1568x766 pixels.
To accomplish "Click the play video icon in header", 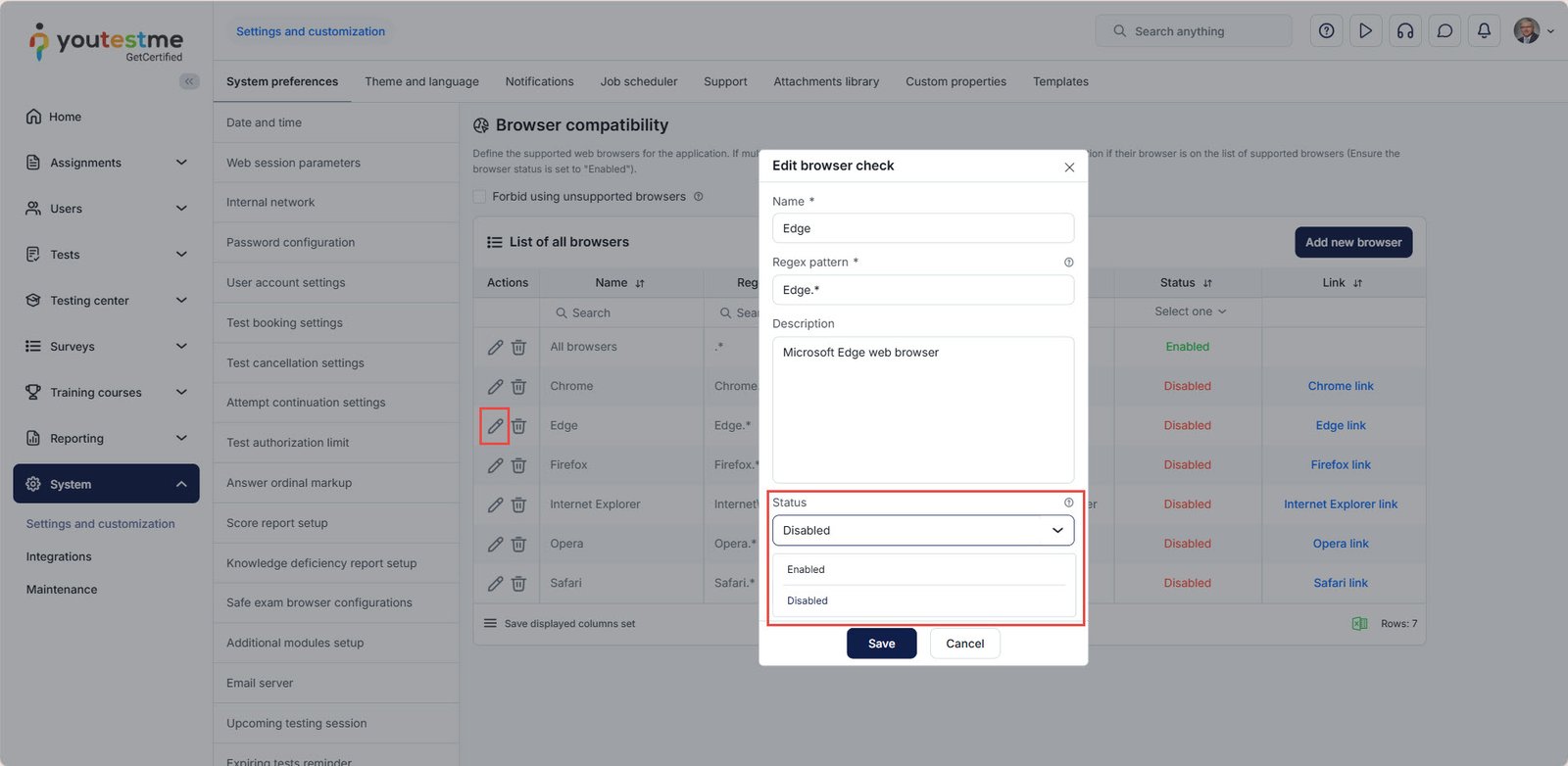I will coord(1365,31).
